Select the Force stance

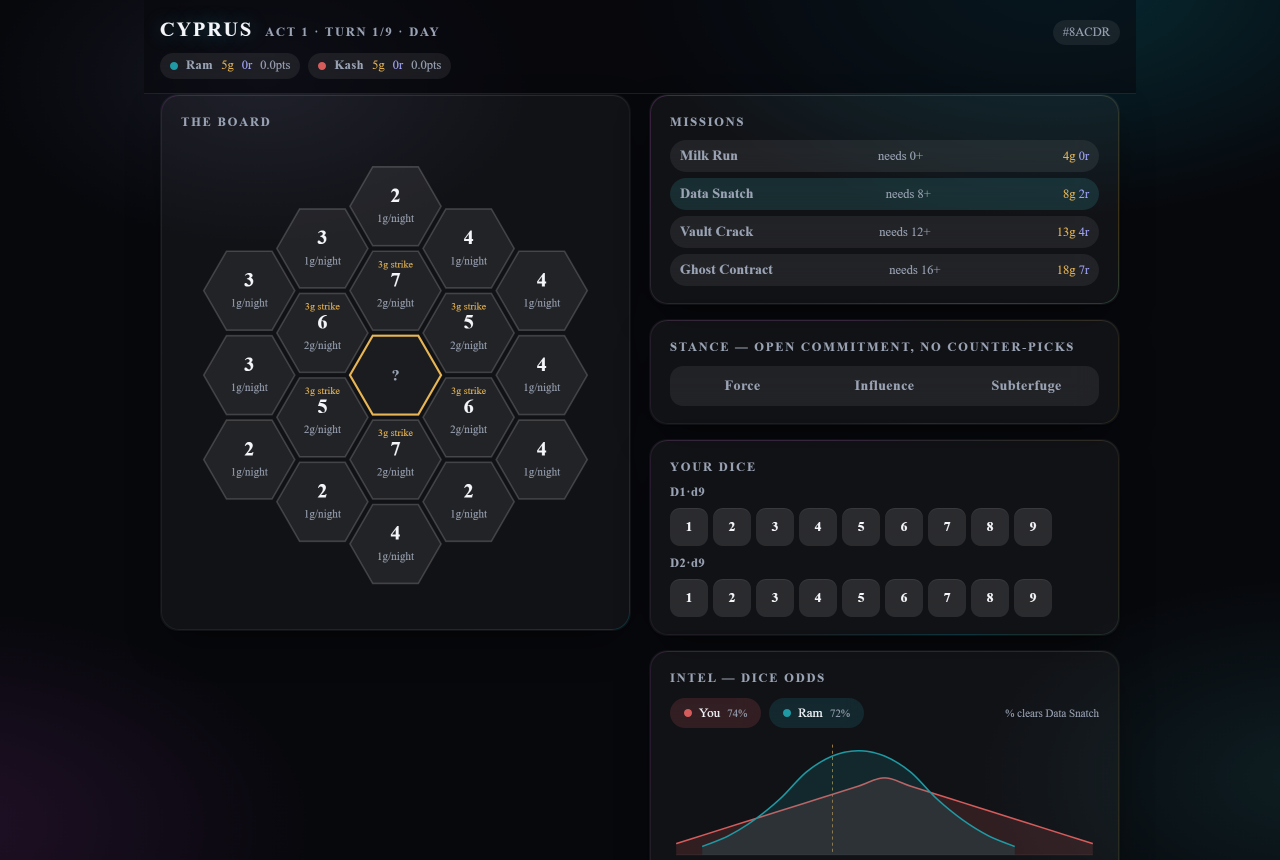(x=742, y=386)
